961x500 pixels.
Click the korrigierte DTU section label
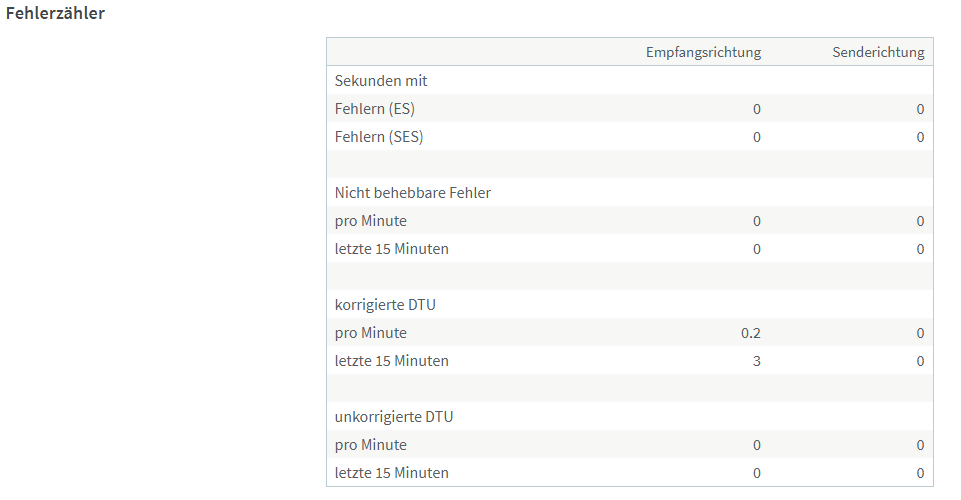point(385,305)
